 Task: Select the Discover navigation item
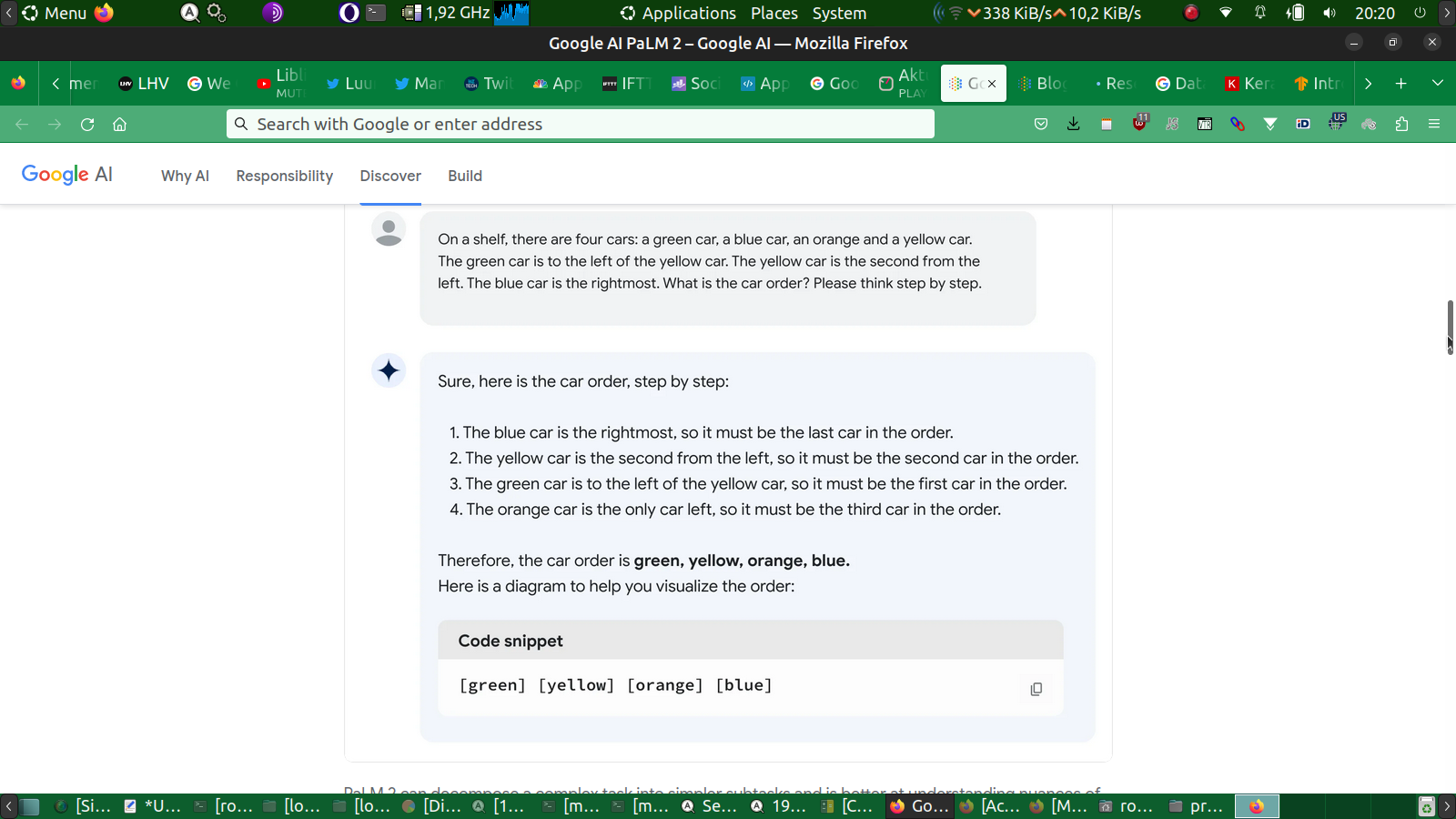point(390,176)
